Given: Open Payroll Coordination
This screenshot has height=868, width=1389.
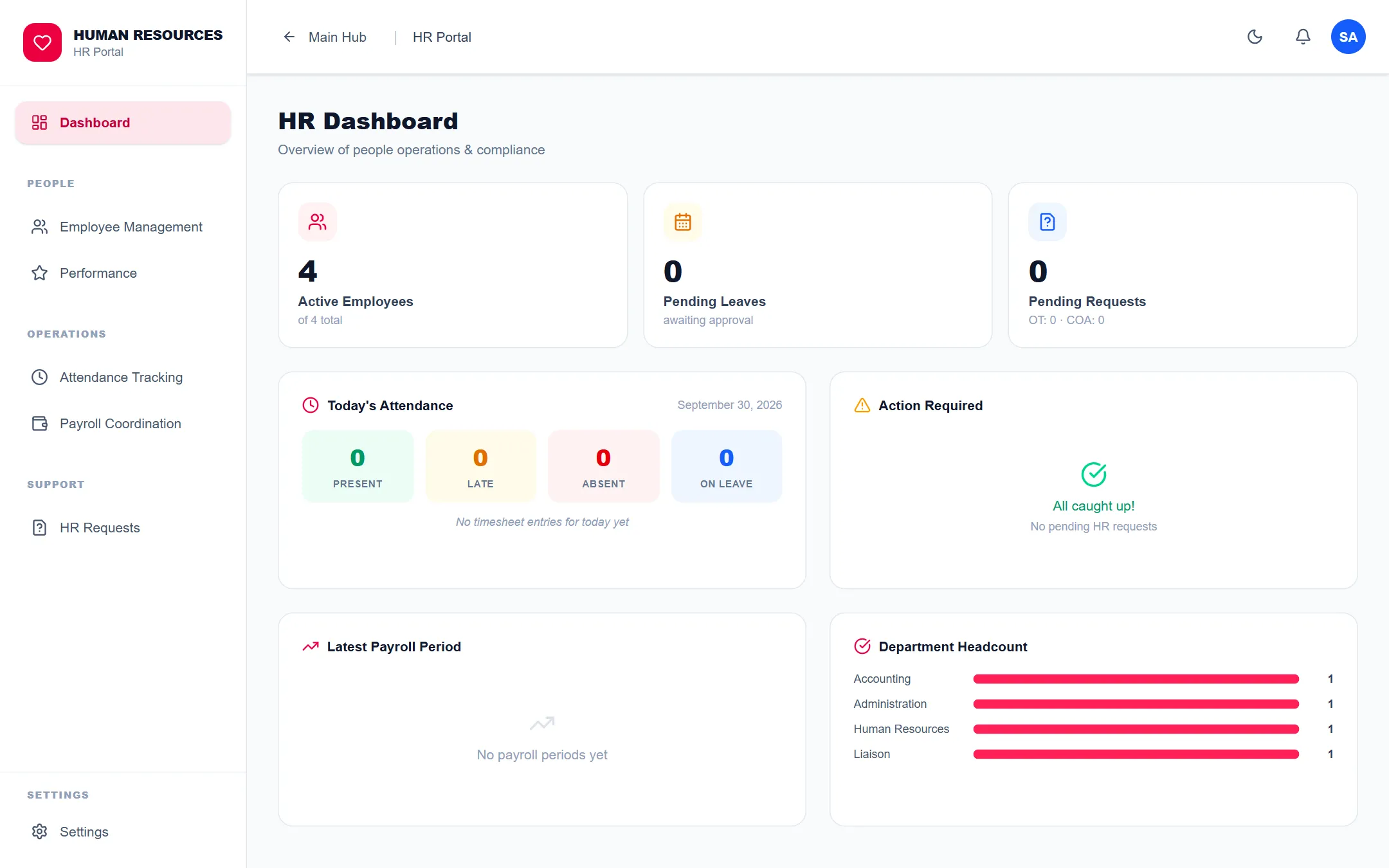Looking at the screenshot, I should coord(123,424).
